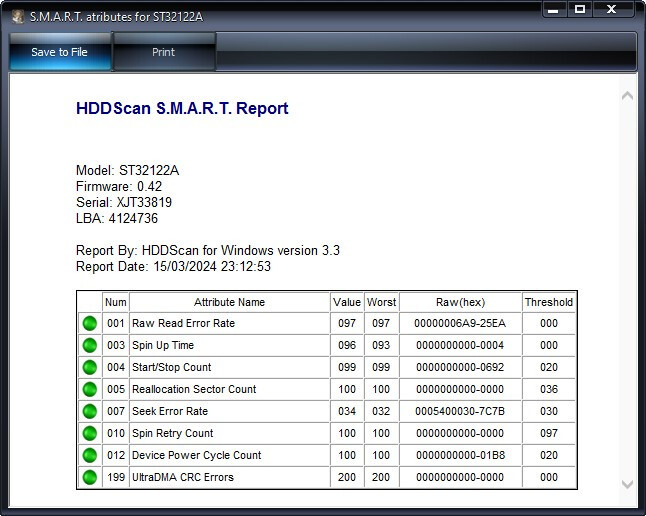The width and height of the screenshot is (646, 516).
Task: Click green status icon for Device Power Cycle Count
Action: pyautogui.click(x=90, y=455)
